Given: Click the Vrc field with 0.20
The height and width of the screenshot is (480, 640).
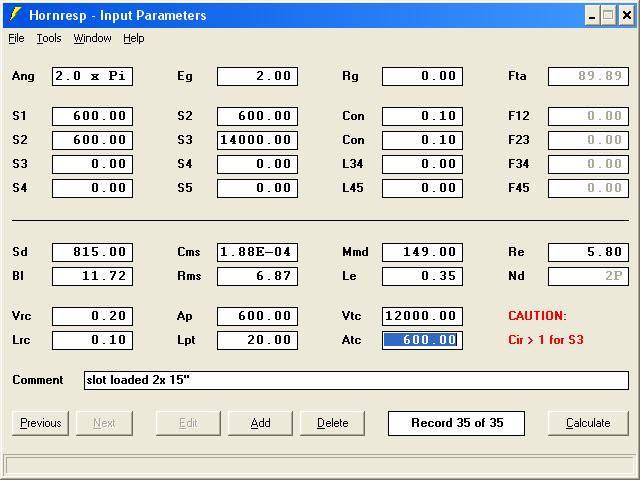Looking at the screenshot, I should pos(92,316).
